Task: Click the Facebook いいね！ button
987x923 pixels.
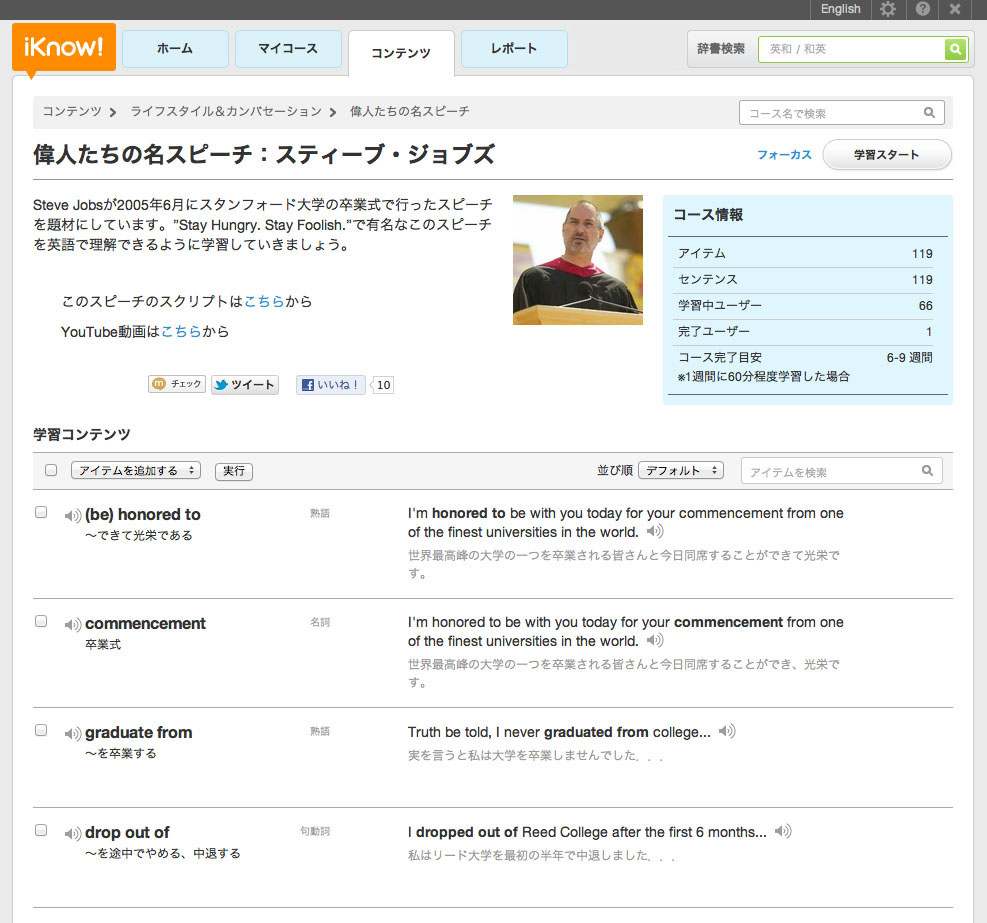Action: [330, 385]
